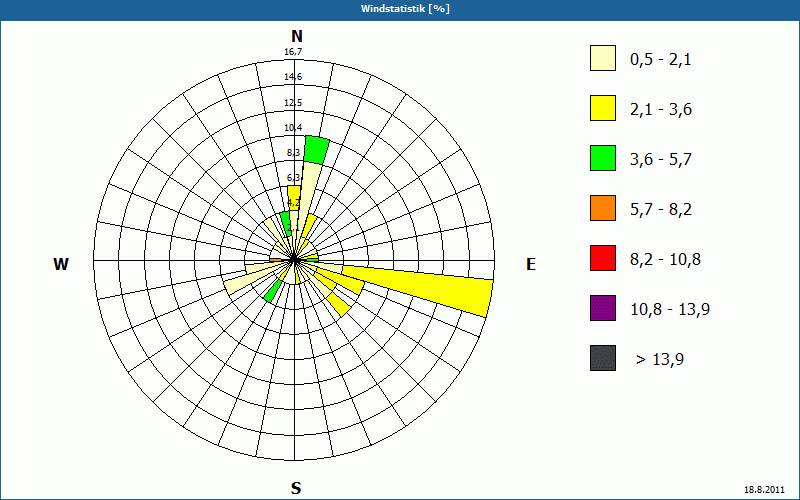Click the S compass label
The height and width of the screenshot is (500, 800).
tap(296, 488)
